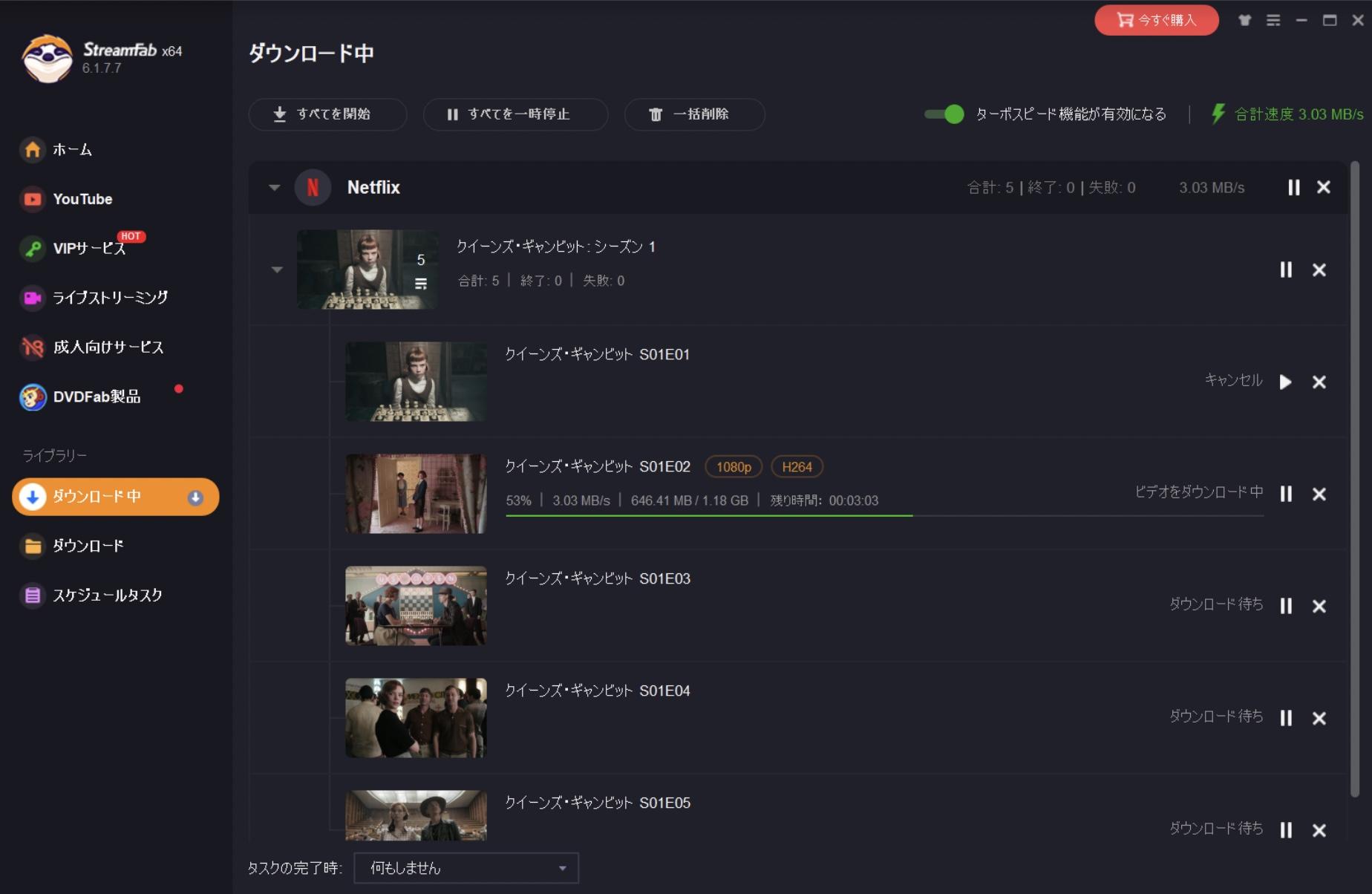The width and height of the screenshot is (1372, 894).
Task: Click the 残り時間 00:03:03 text
Action: (x=824, y=501)
